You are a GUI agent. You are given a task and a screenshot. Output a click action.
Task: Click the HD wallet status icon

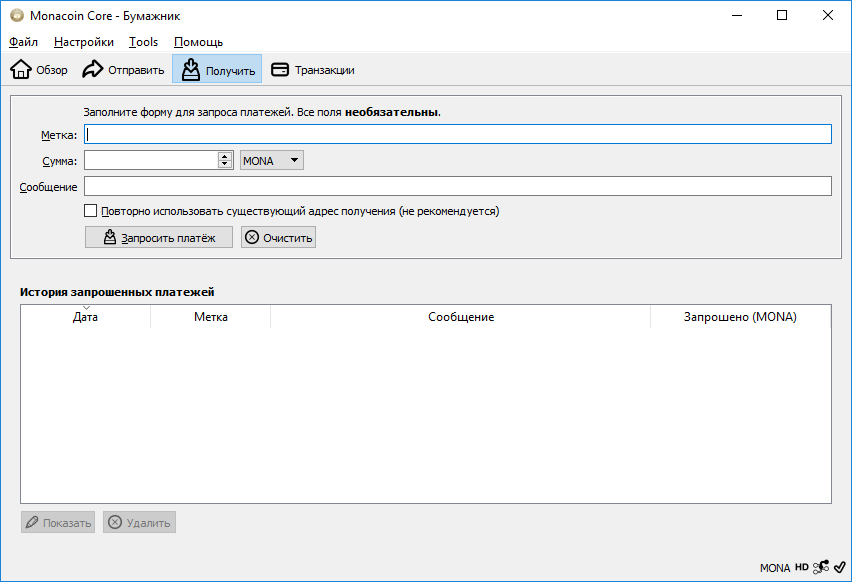801,567
